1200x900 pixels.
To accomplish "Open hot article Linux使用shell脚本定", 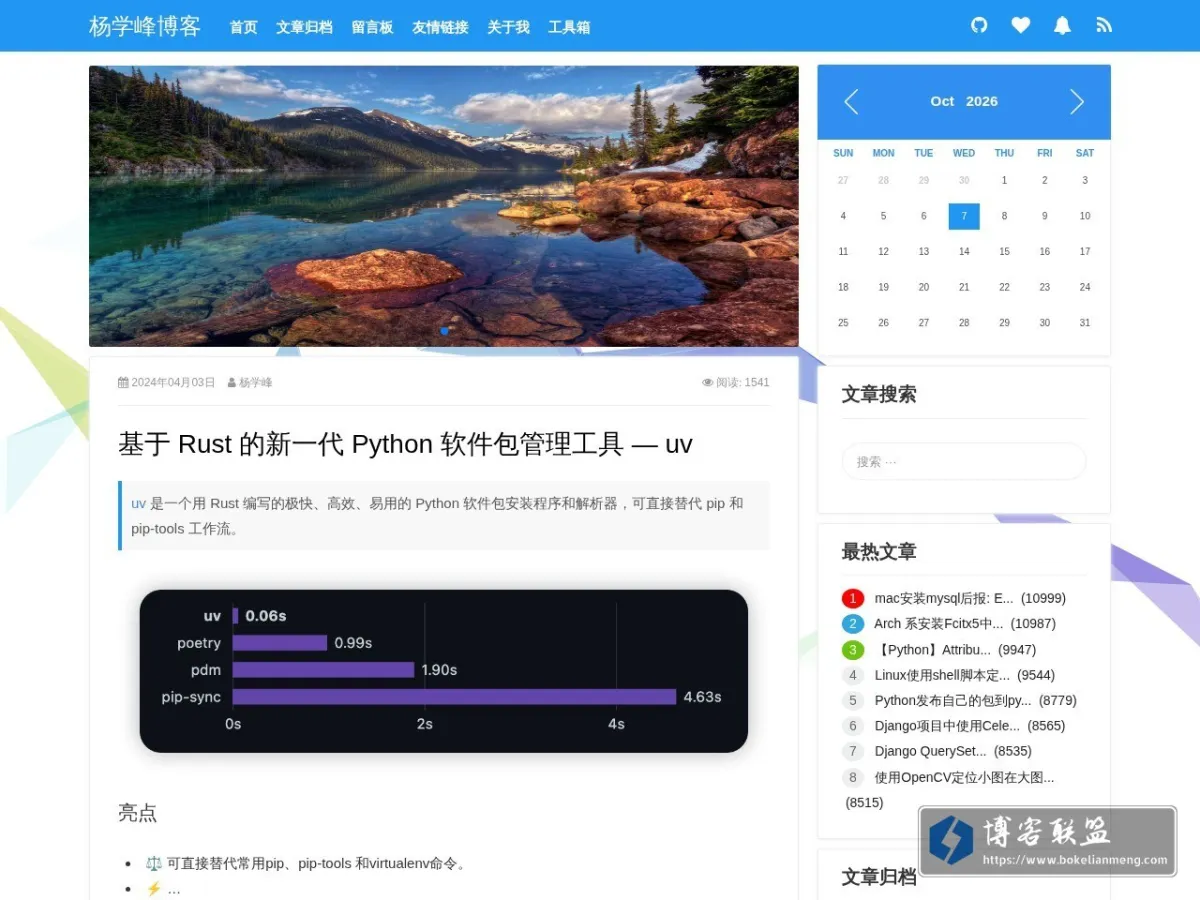I will click(942, 675).
